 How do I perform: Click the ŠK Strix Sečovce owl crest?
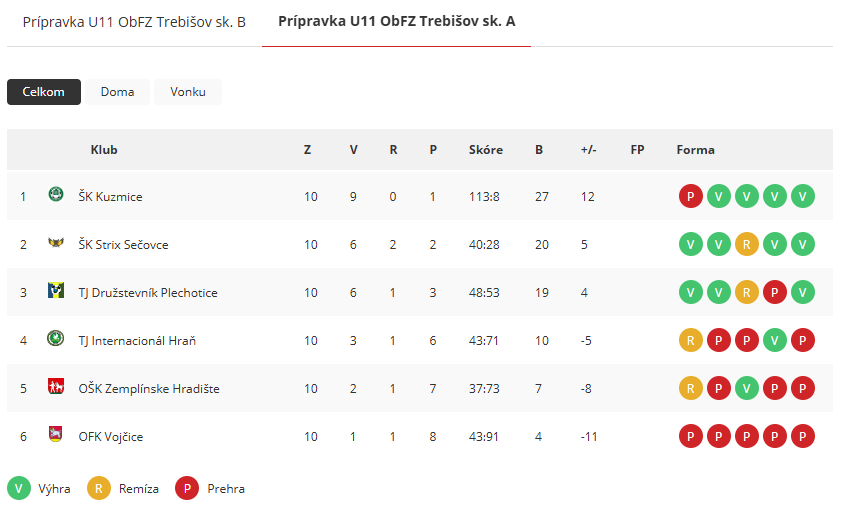click(x=56, y=243)
